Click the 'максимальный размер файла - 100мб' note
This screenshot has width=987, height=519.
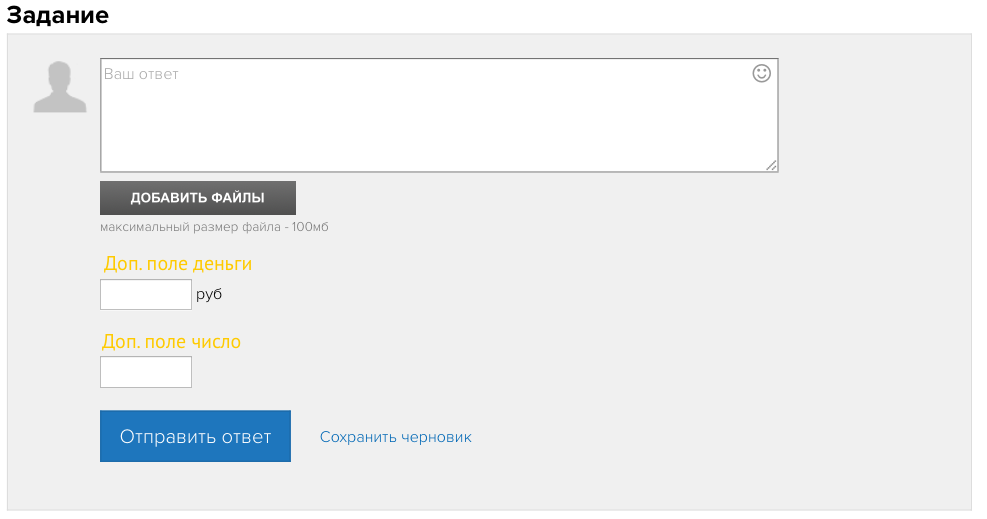[214, 226]
